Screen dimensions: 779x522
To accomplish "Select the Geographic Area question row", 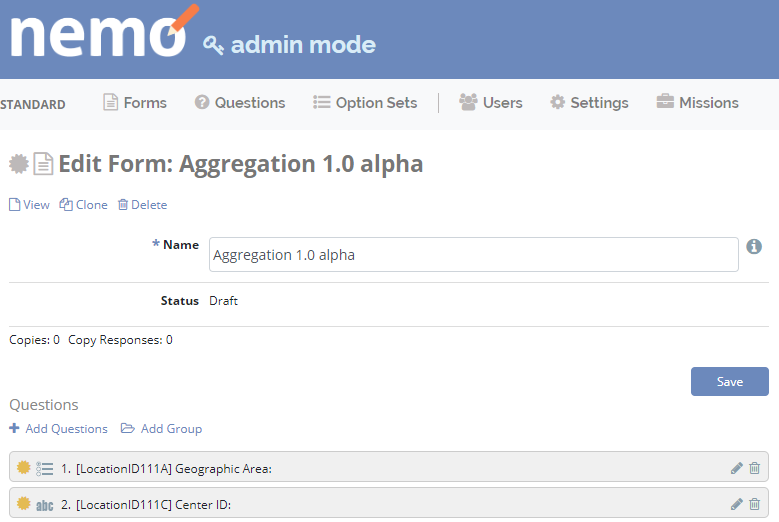I will click(x=389, y=467).
